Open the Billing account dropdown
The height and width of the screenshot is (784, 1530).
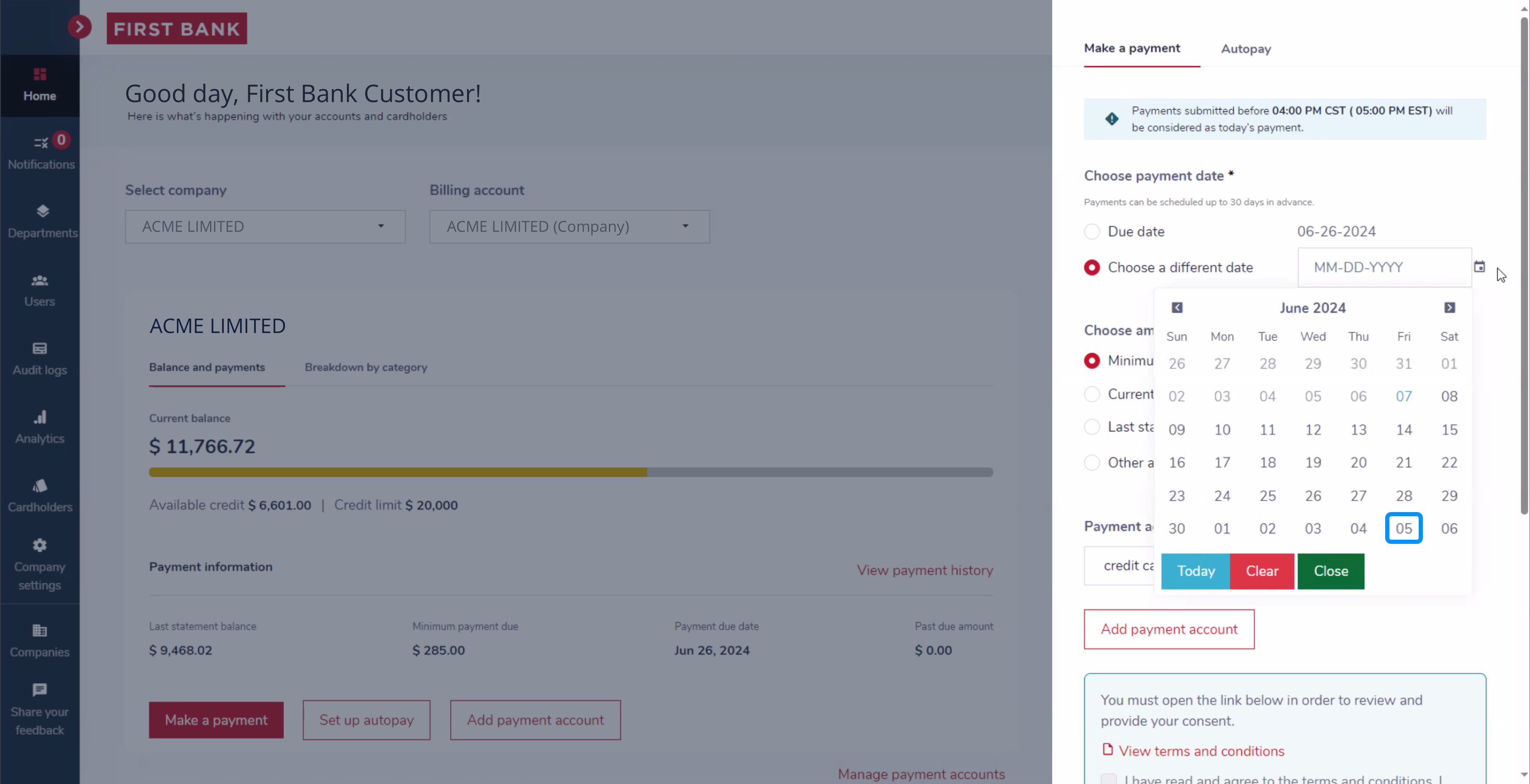tap(570, 226)
